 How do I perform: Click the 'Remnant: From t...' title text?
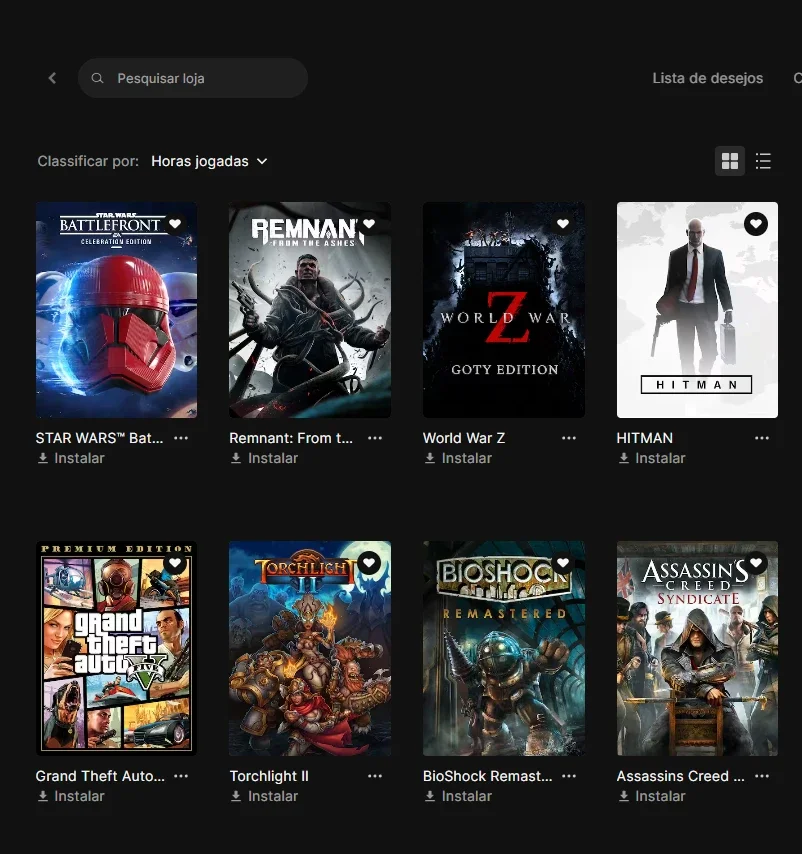(291, 438)
